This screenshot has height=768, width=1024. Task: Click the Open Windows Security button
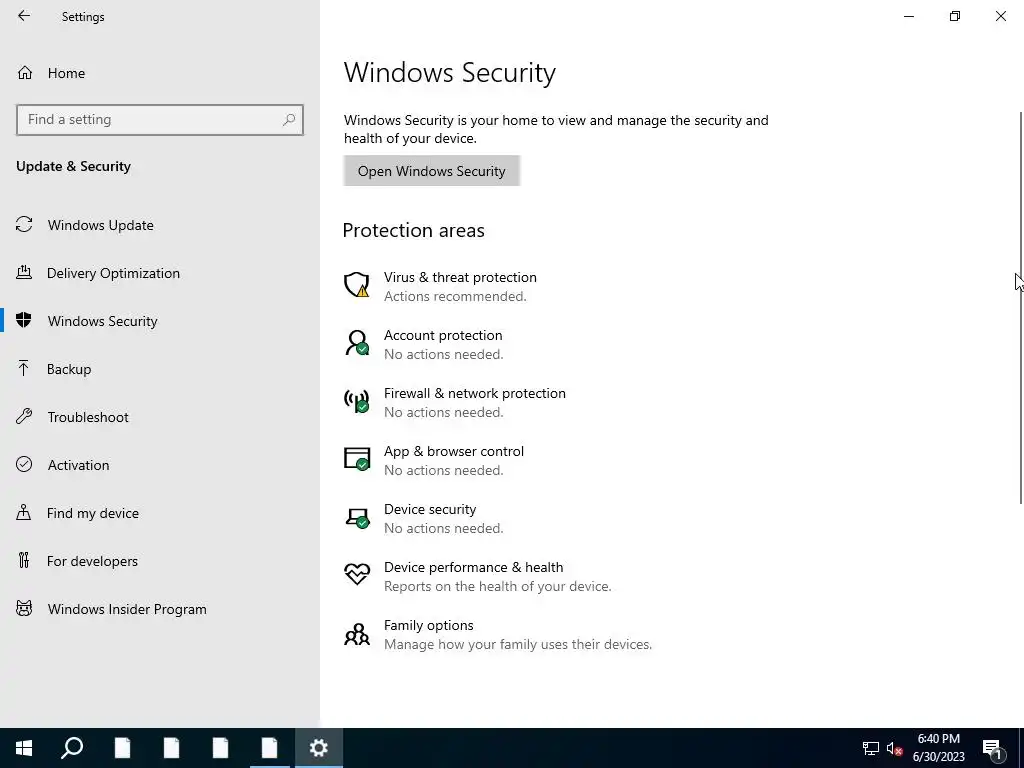tap(432, 171)
